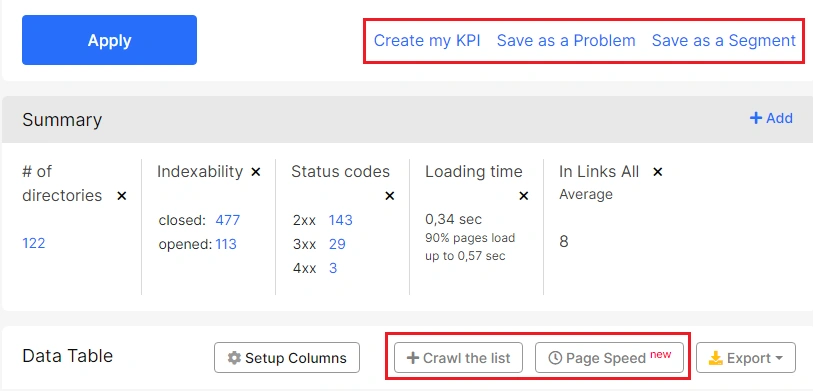Click the Data Table heading
Image resolution: width=813 pixels, height=391 pixels.
pos(68,356)
